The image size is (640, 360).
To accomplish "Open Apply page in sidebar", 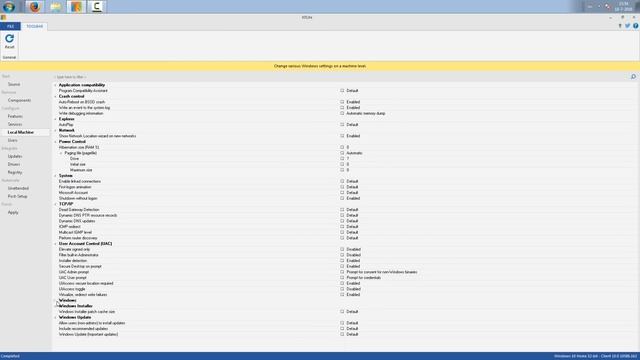I will [13, 213].
